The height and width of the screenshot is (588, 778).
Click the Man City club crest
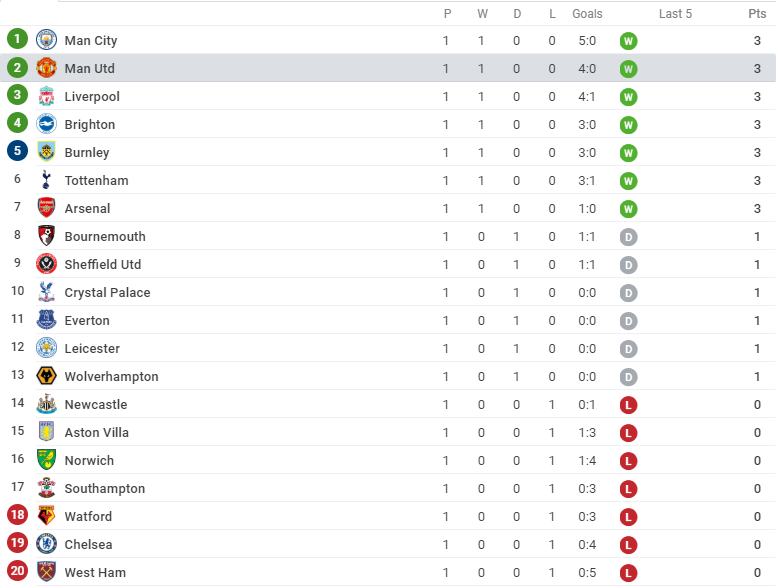[46, 40]
